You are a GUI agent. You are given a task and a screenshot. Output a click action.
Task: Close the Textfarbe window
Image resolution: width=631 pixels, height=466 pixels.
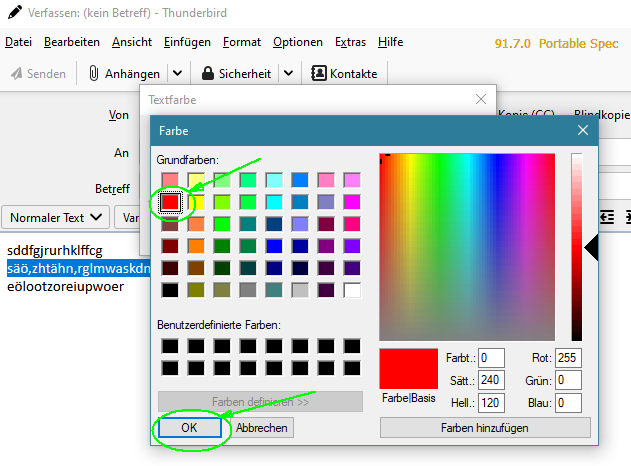482,100
